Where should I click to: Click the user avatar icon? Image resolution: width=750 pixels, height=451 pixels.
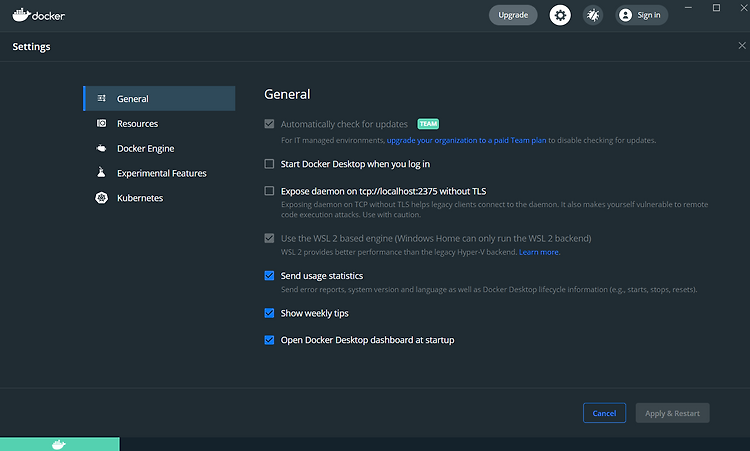[625, 15]
